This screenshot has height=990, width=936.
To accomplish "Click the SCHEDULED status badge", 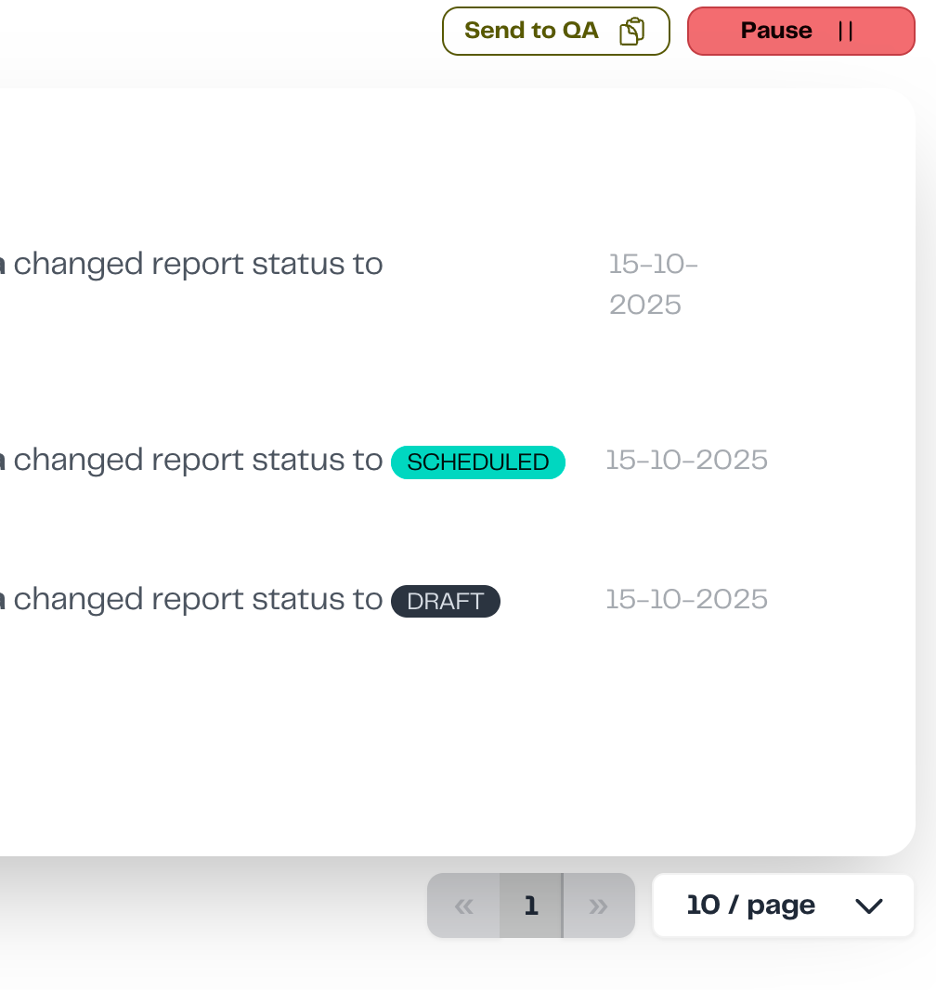I will (478, 462).
